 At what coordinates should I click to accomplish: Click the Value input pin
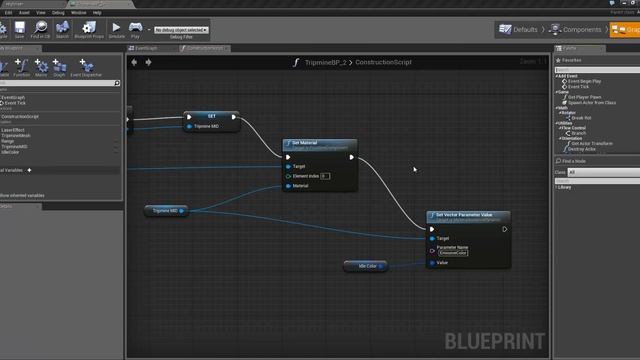[x=432, y=263]
